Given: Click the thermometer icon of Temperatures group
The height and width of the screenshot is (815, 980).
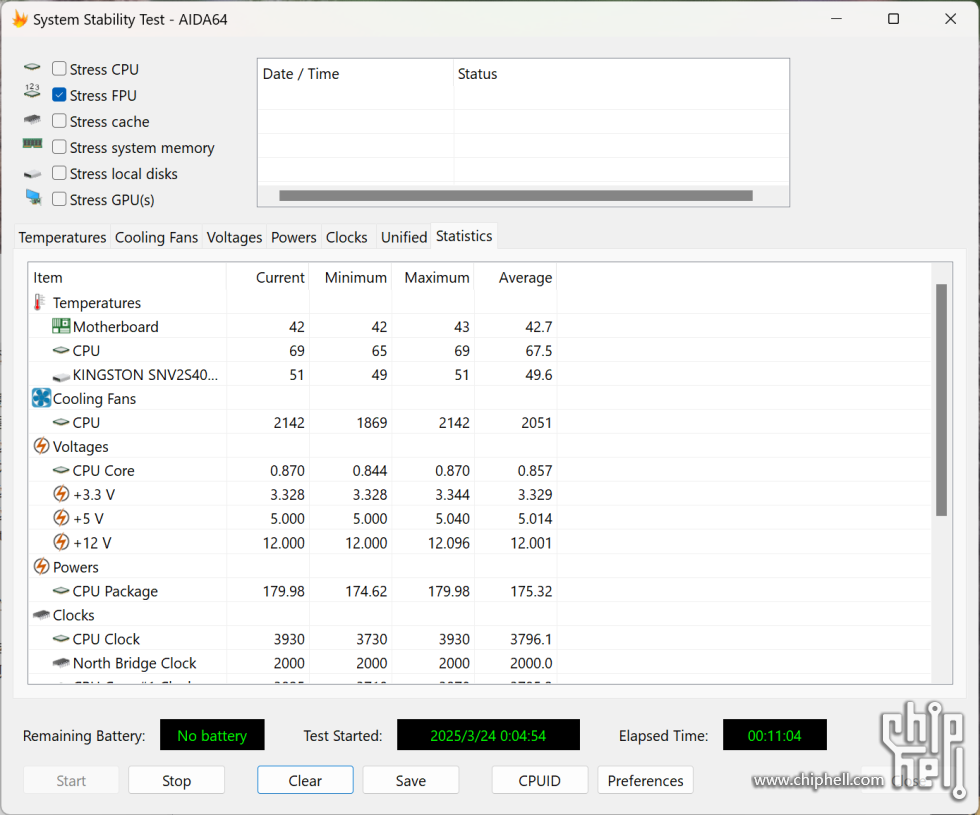Looking at the screenshot, I should click(x=39, y=302).
